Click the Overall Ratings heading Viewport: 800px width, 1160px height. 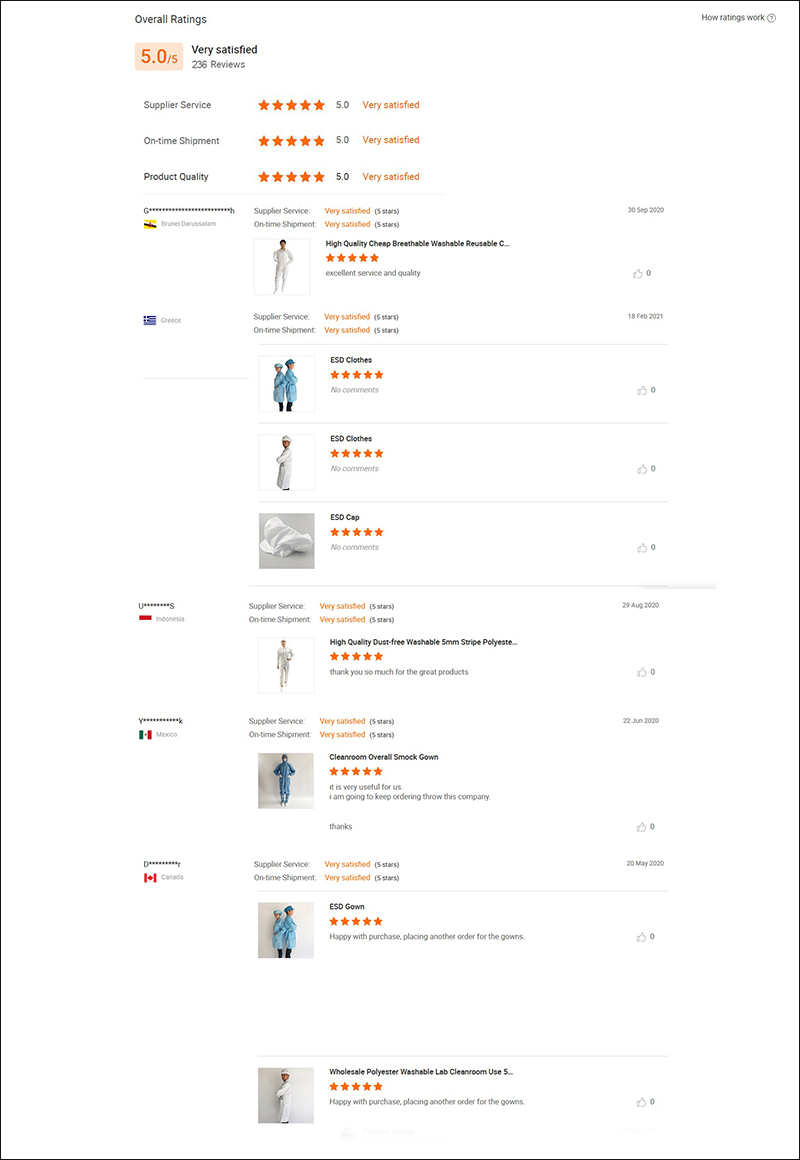click(170, 19)
